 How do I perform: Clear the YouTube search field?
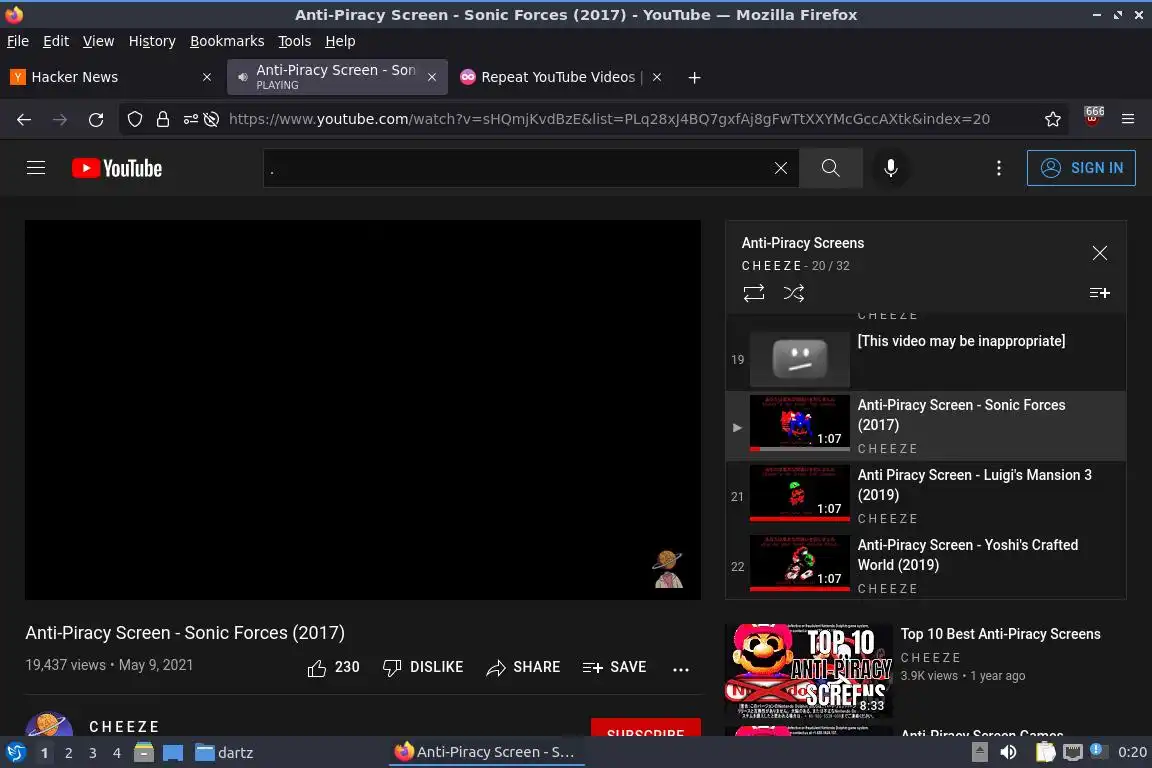781,168
